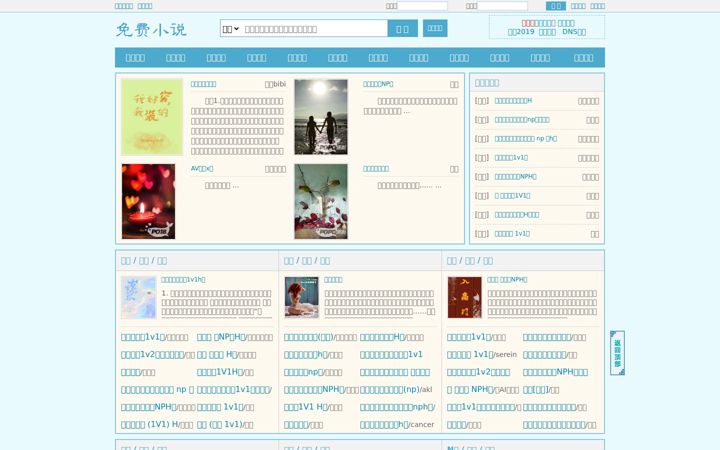Focus the username field in the top bar
Screen dimensions: 720x450
[422, 6]
